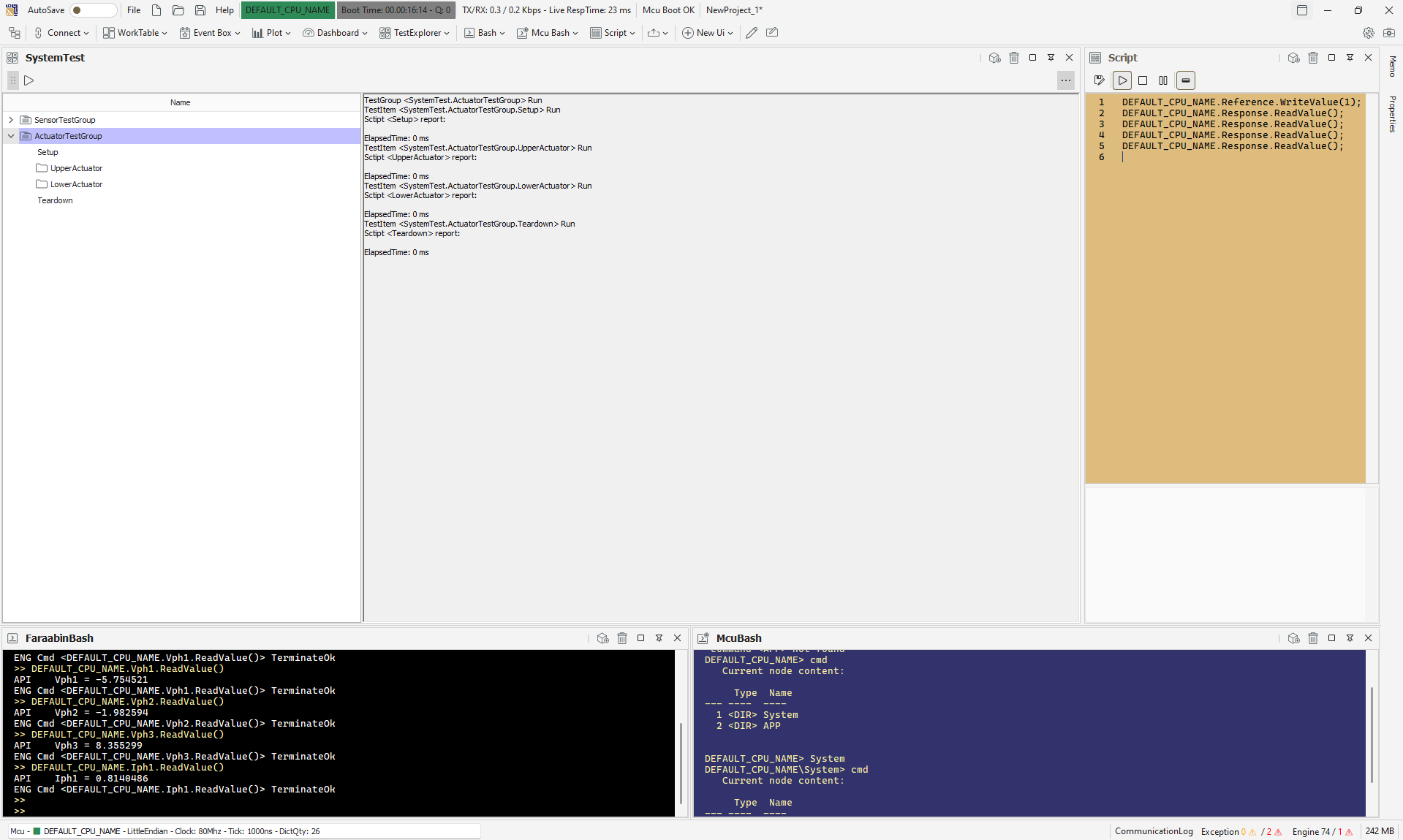Click the camera screenshot icon
Viewport: 1403px width, 840px height.
coord(1389,33)
